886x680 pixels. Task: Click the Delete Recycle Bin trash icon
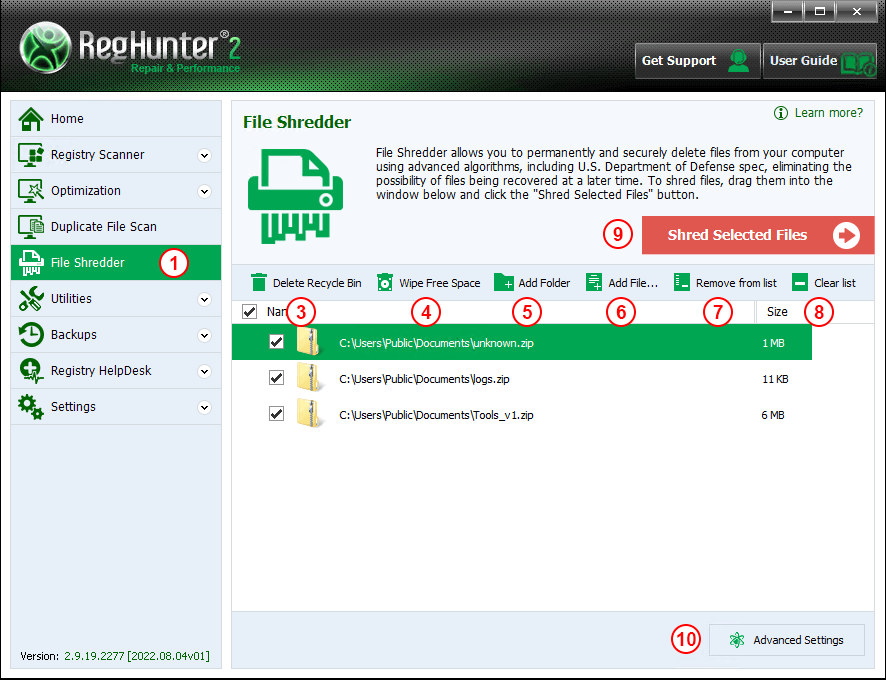pos(259,283)
